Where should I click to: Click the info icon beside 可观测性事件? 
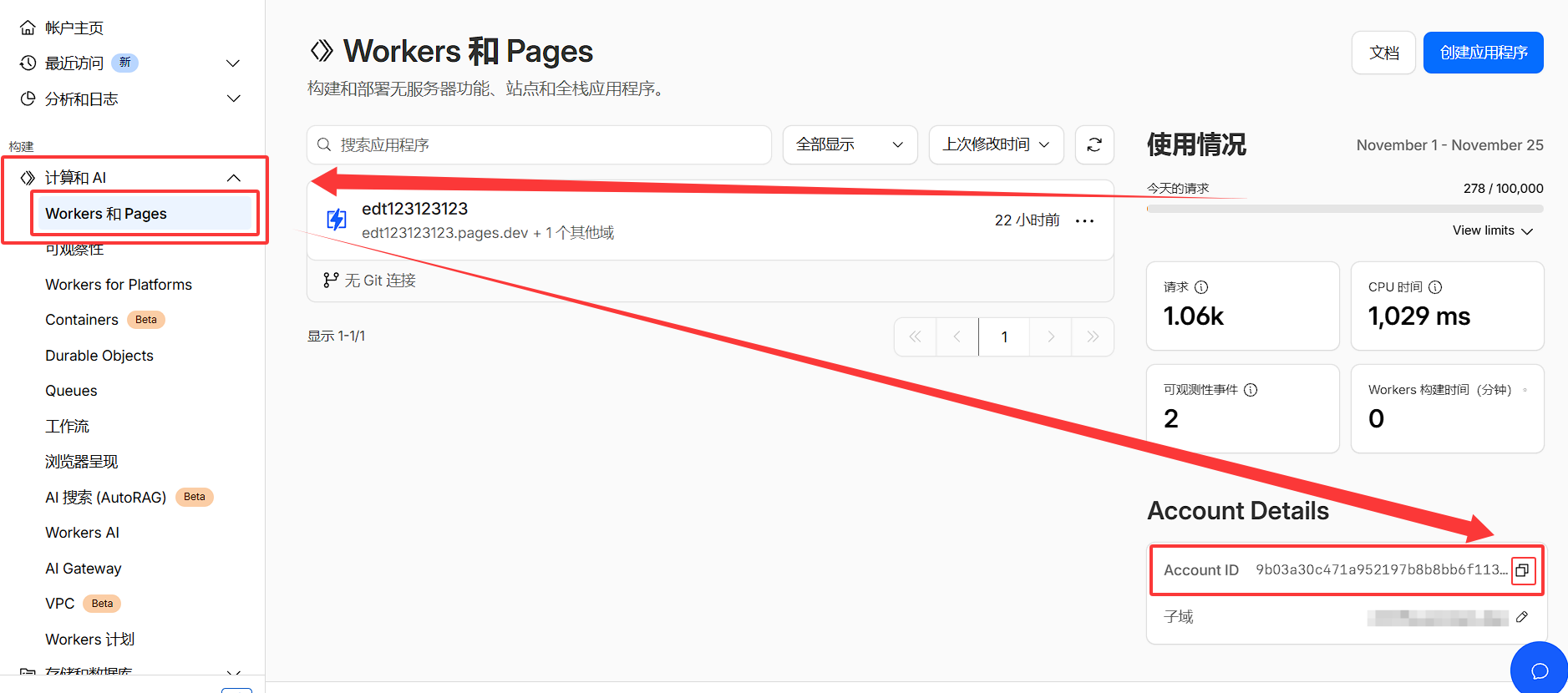[1251, 390]
